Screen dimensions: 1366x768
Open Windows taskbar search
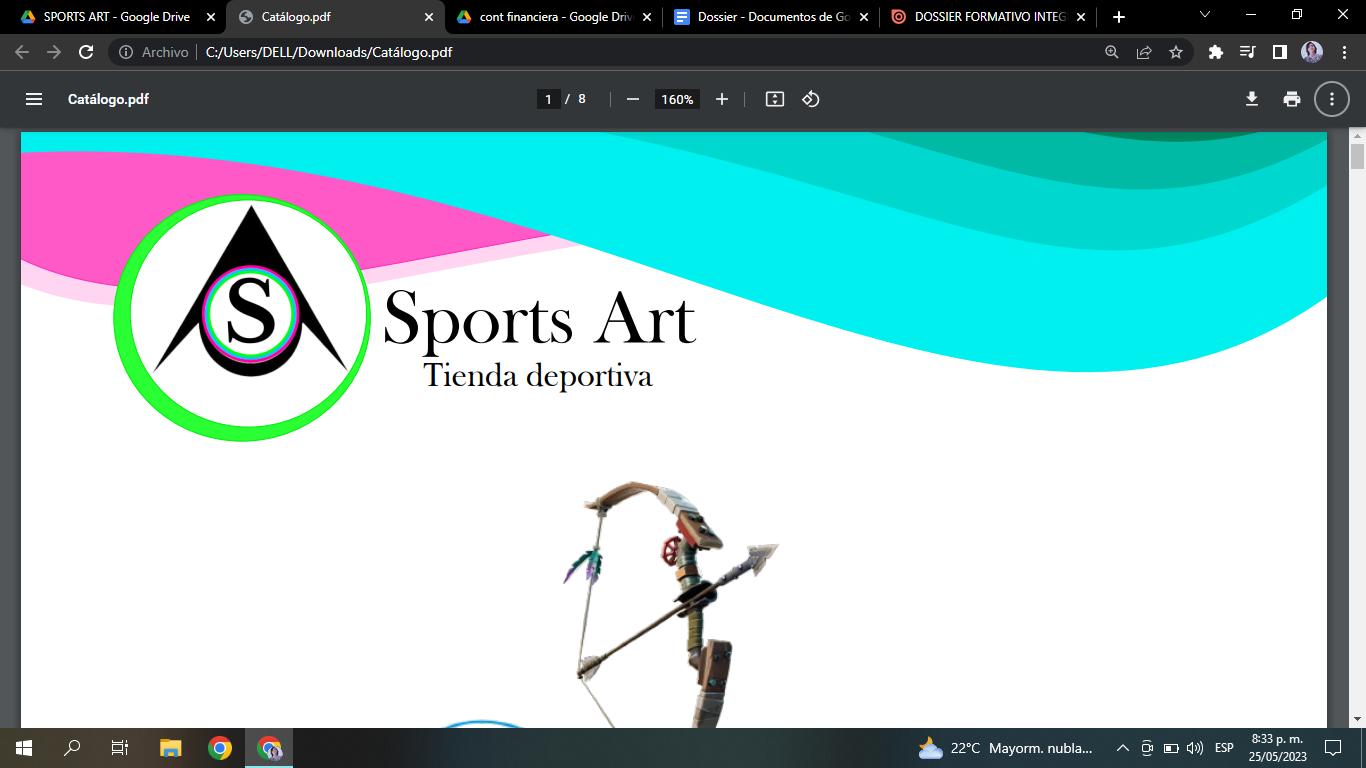pos(72,748)
